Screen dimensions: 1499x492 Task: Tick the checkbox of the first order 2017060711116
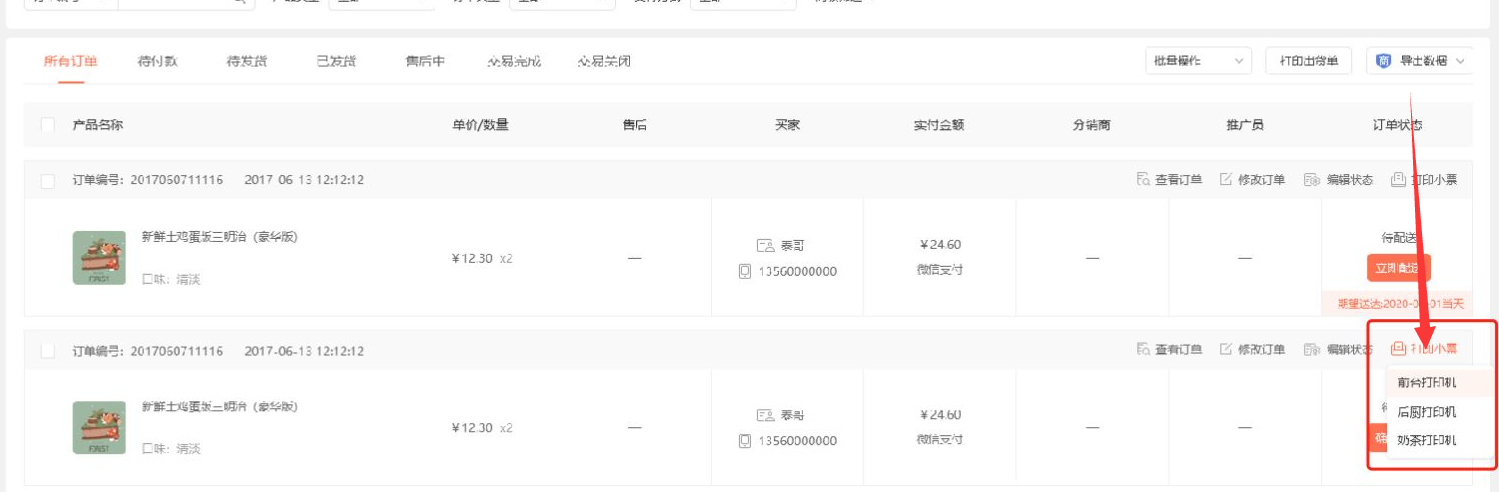pos(48,181)
